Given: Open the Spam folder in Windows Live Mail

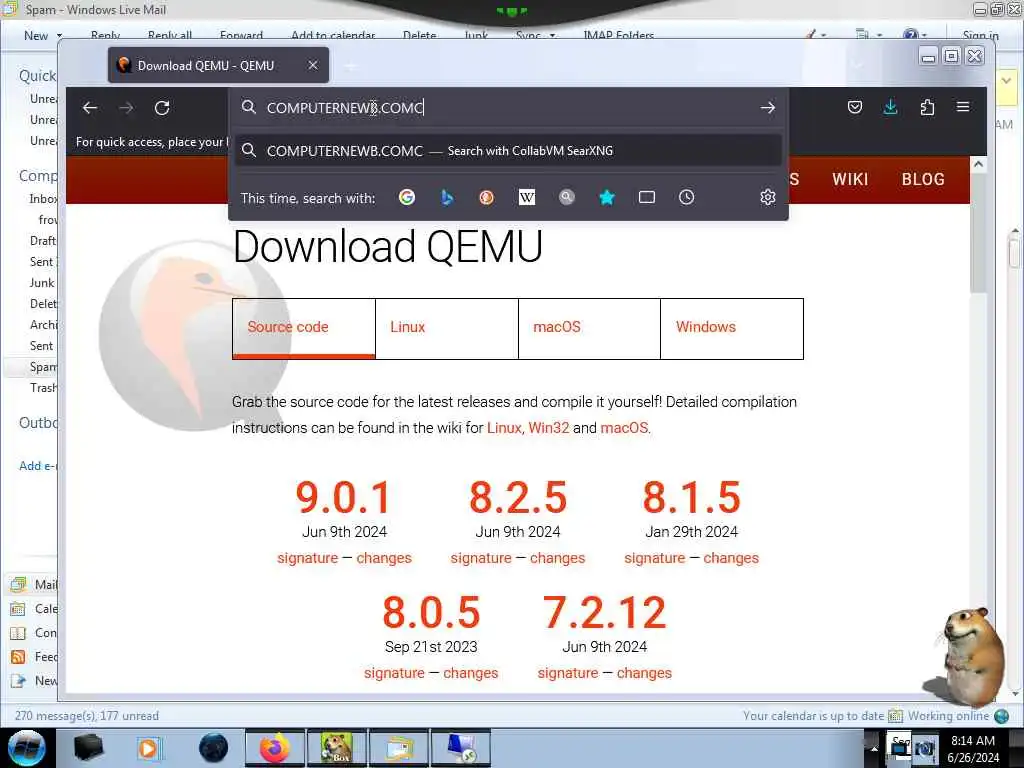Looking at the screenshot, I should 43,367.
